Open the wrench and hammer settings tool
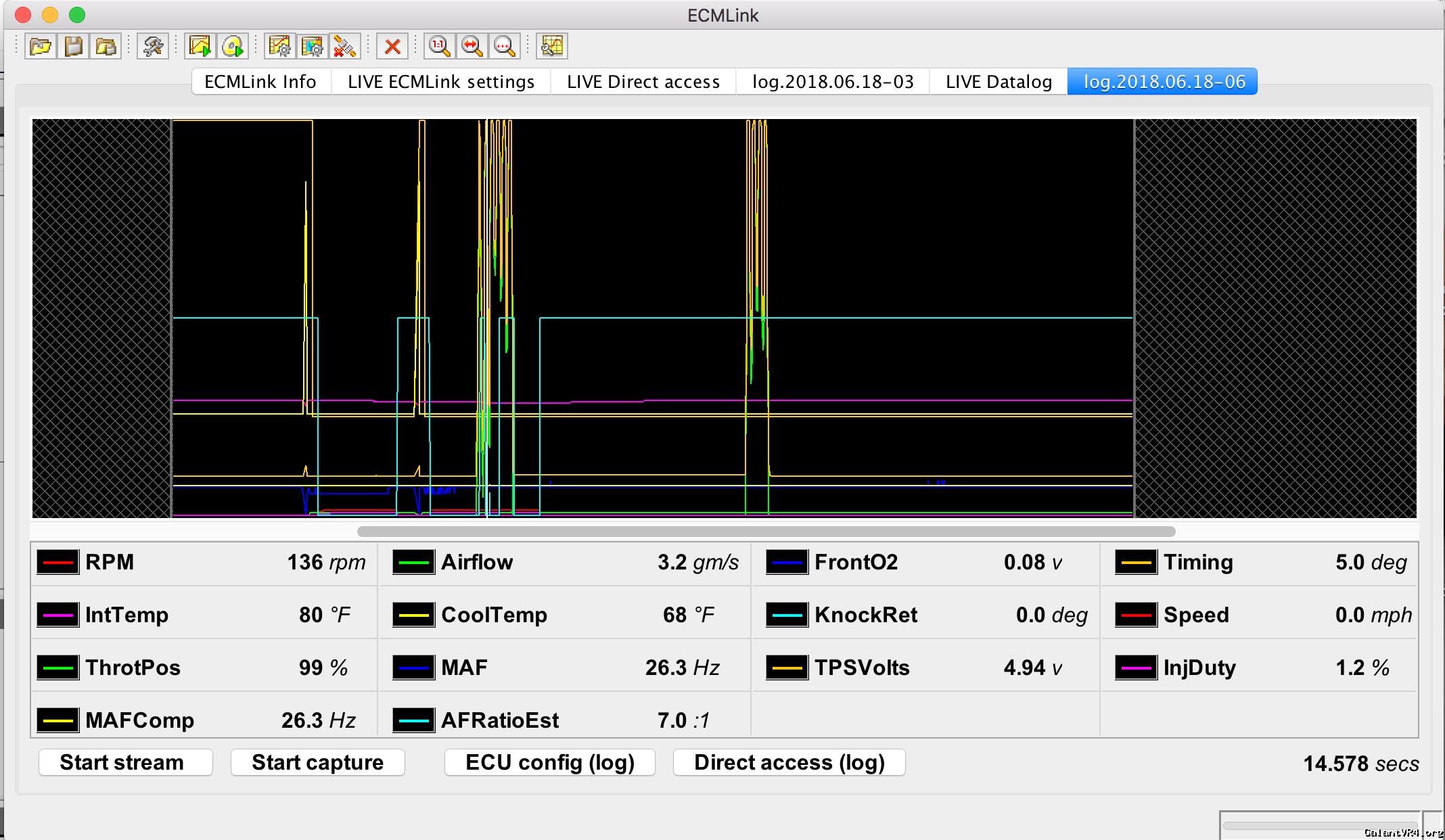 [153, 47]
